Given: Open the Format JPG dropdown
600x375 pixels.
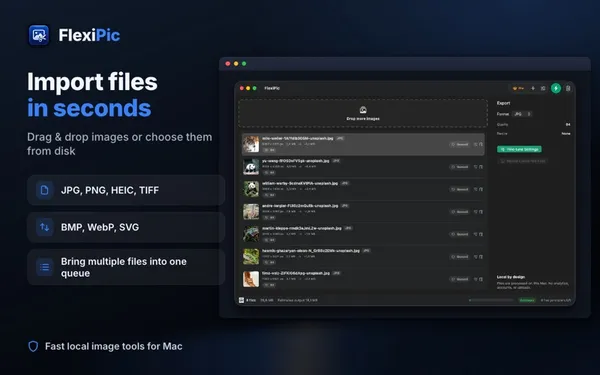Looking at the screenshot, I should click(522, 114).
